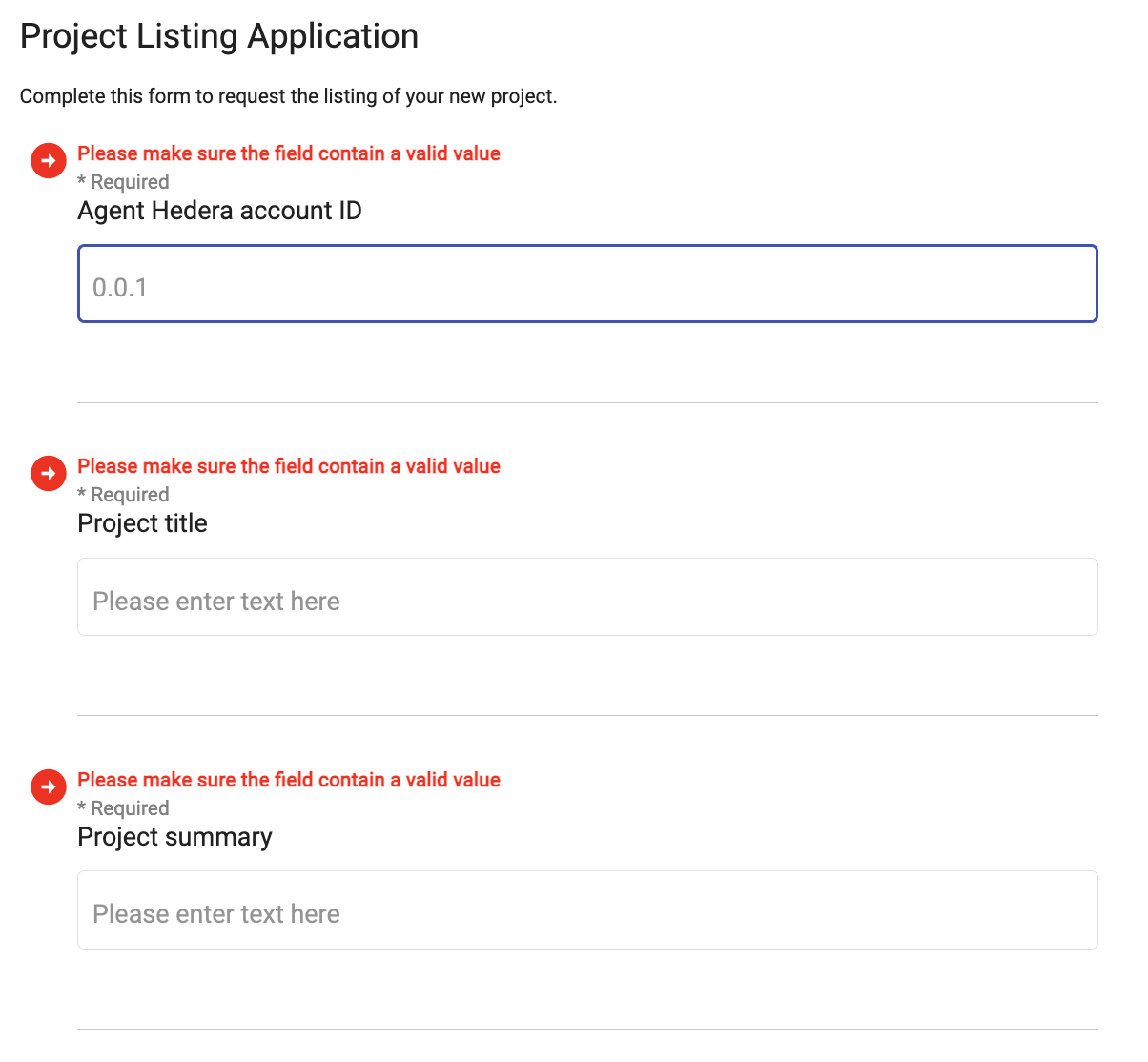1148x1062 pixels.
Task: Click the red arrow icon beside Project title error
Action: pyautogui.click(x=49, y=473)
